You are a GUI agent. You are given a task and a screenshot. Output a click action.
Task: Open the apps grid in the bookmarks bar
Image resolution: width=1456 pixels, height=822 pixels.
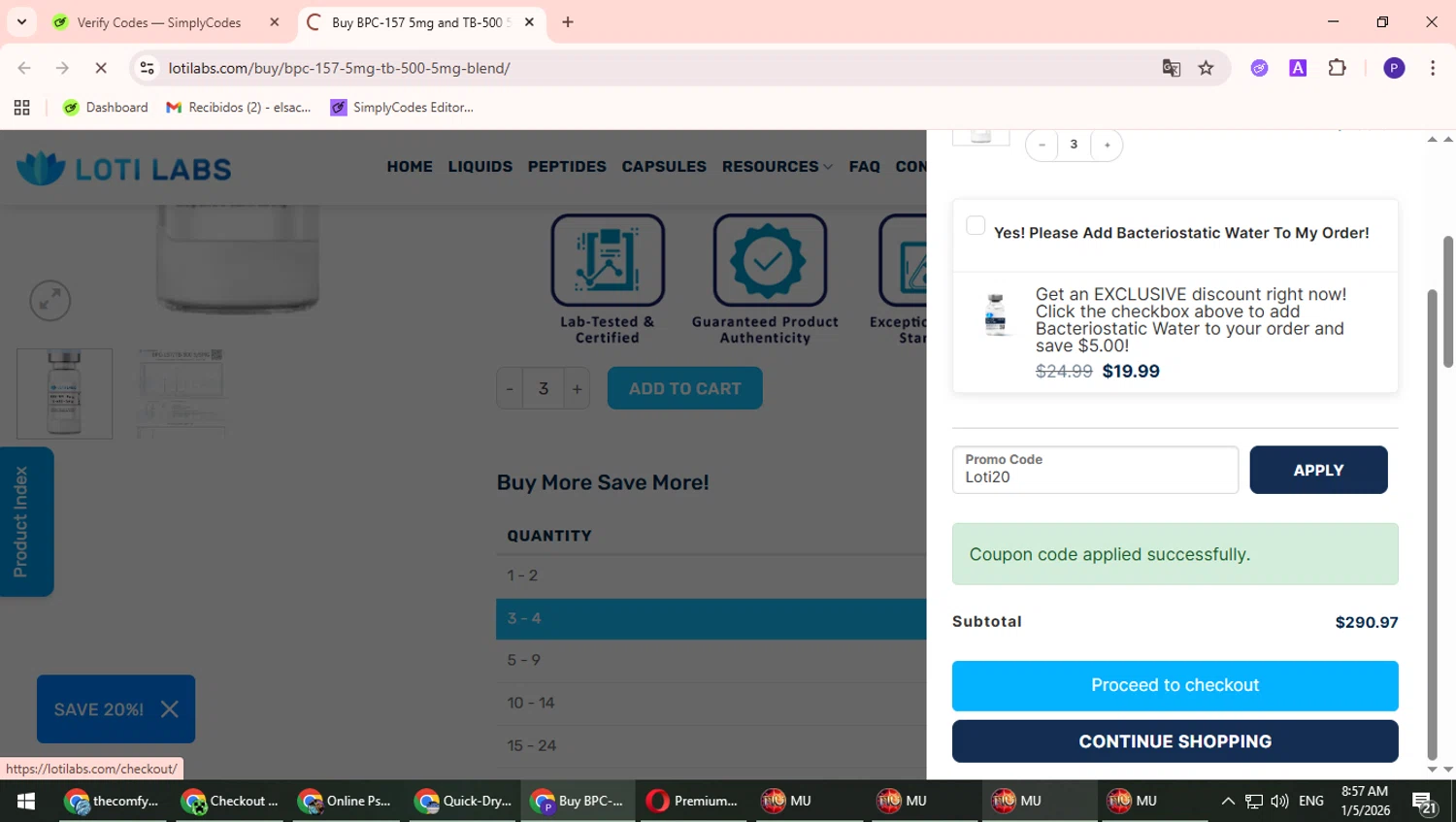(21, 108)
